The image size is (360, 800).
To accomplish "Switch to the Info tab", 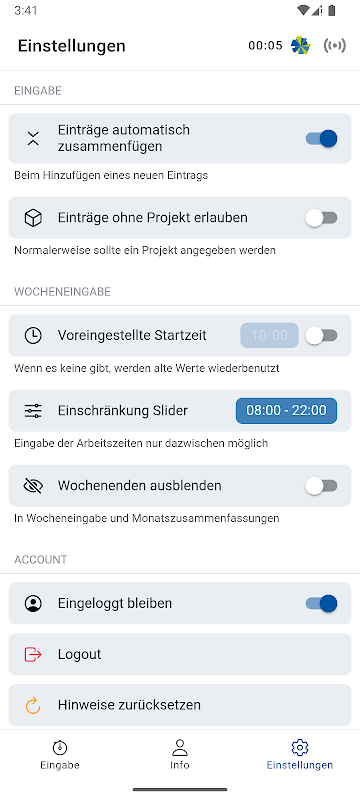I will 179,755.
